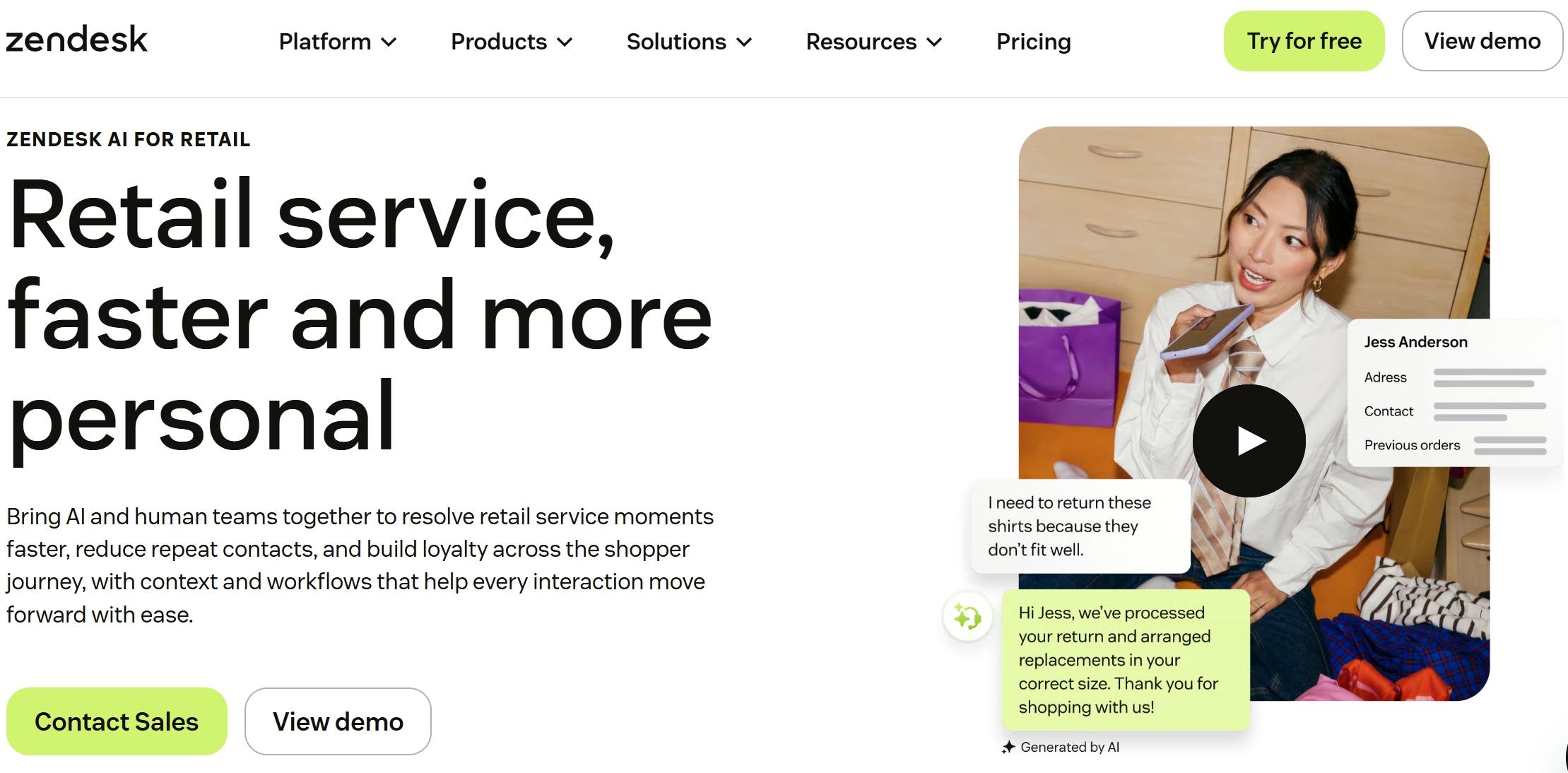This screenshot has height=773, width=1568.
Task: Click the Try for free button
Action: [1304, 41]
